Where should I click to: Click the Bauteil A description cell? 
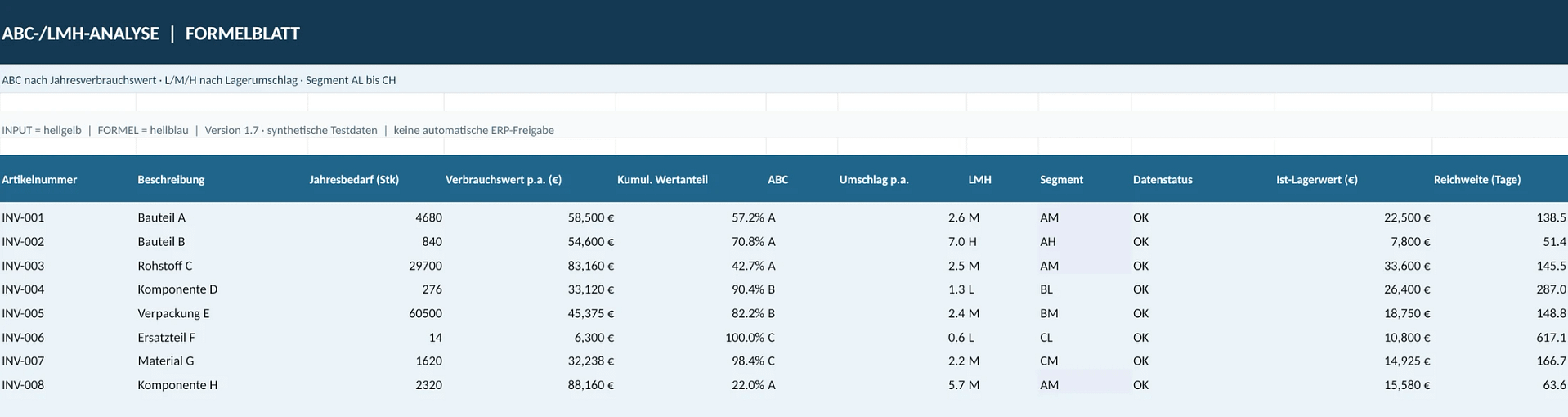coord(222,217)
